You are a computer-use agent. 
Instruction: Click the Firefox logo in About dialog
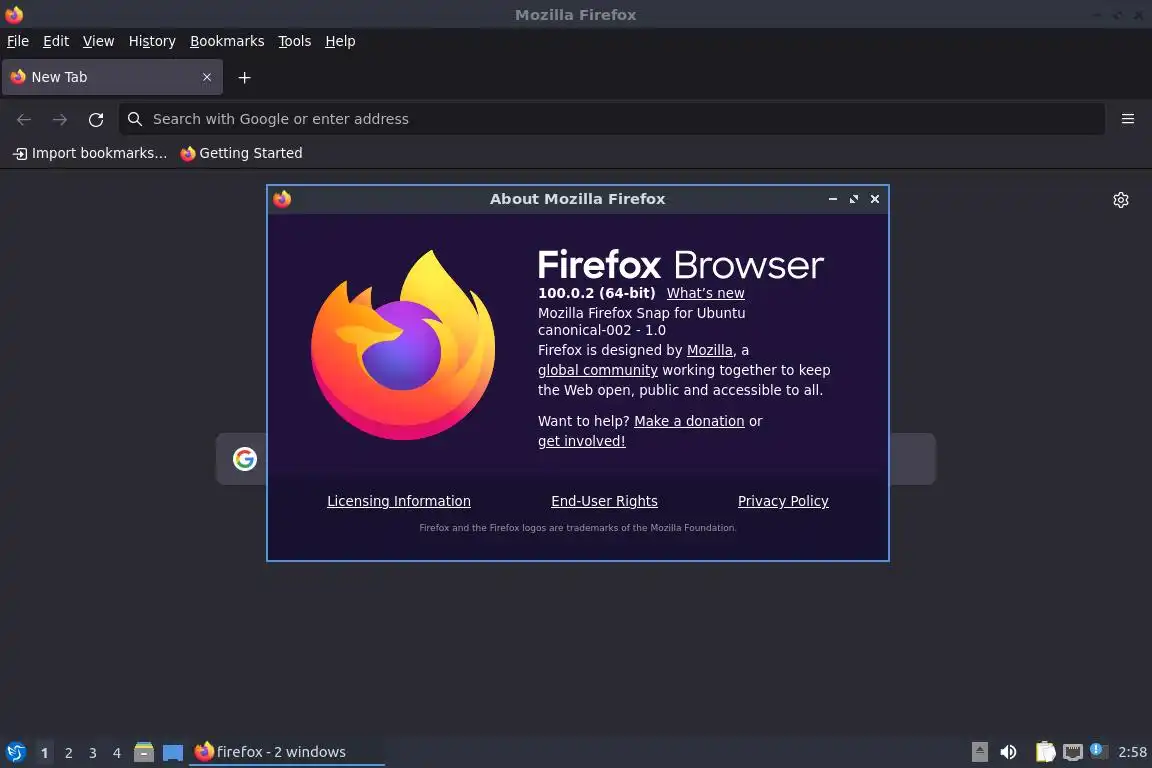tap(403, 344)
